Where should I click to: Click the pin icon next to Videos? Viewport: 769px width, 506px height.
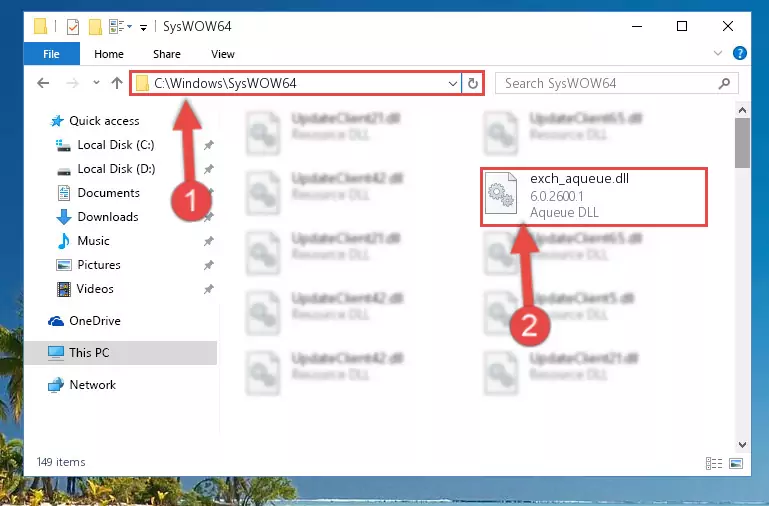coord(208,289)
